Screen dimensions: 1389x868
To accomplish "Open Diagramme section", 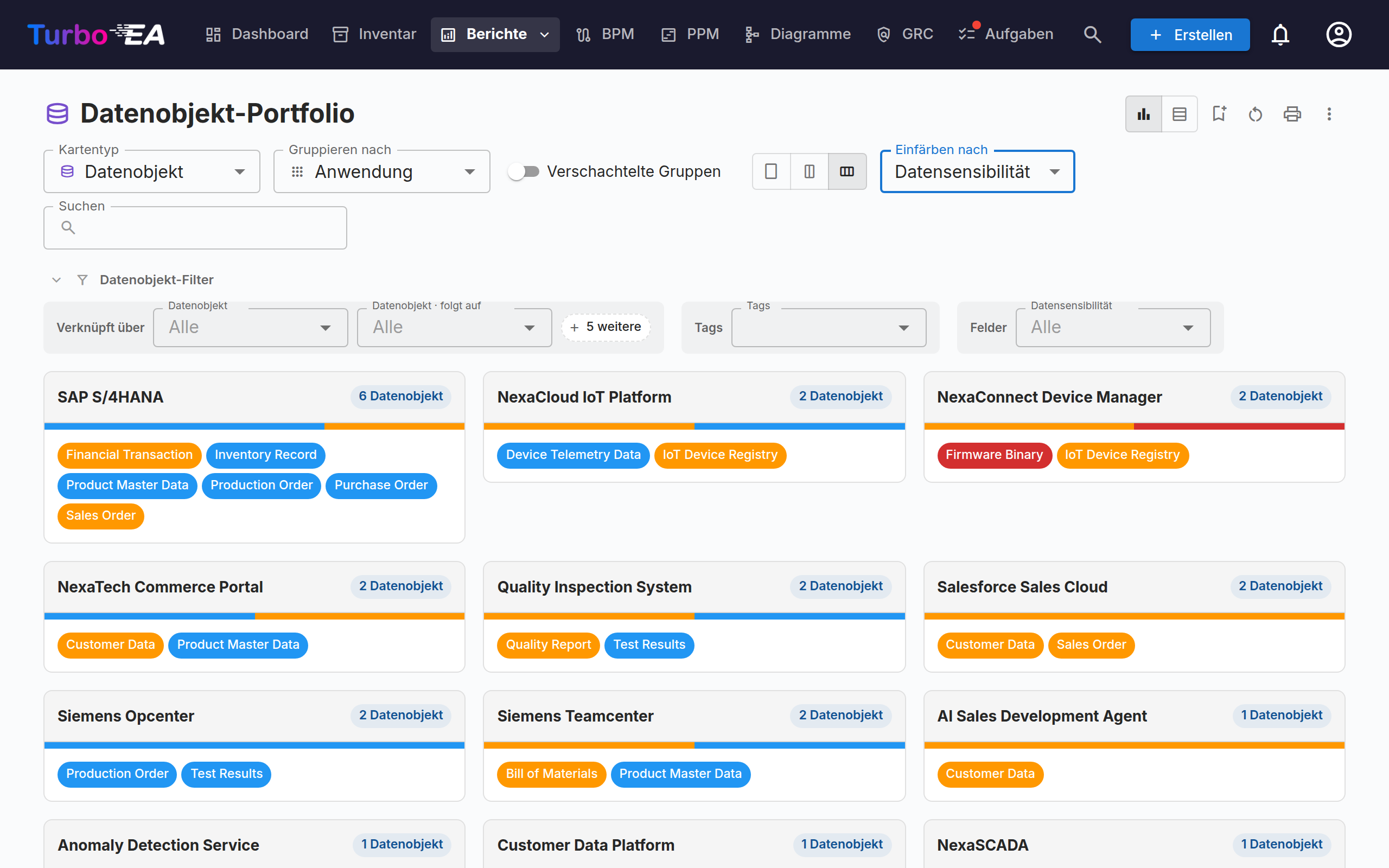I will tap(798, 34).
